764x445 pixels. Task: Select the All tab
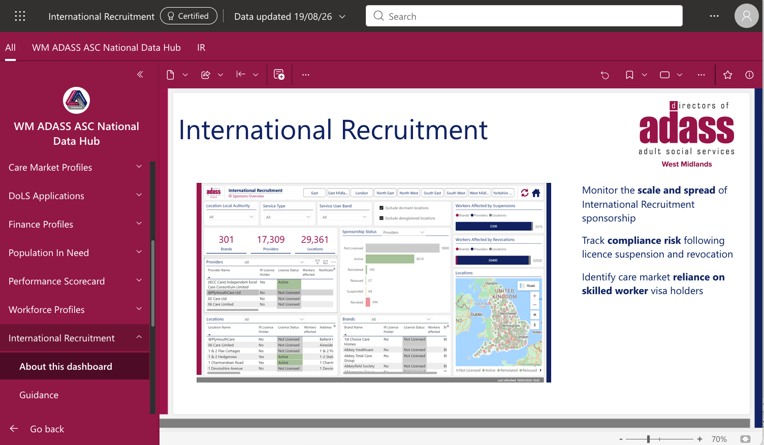click(10, 48)
